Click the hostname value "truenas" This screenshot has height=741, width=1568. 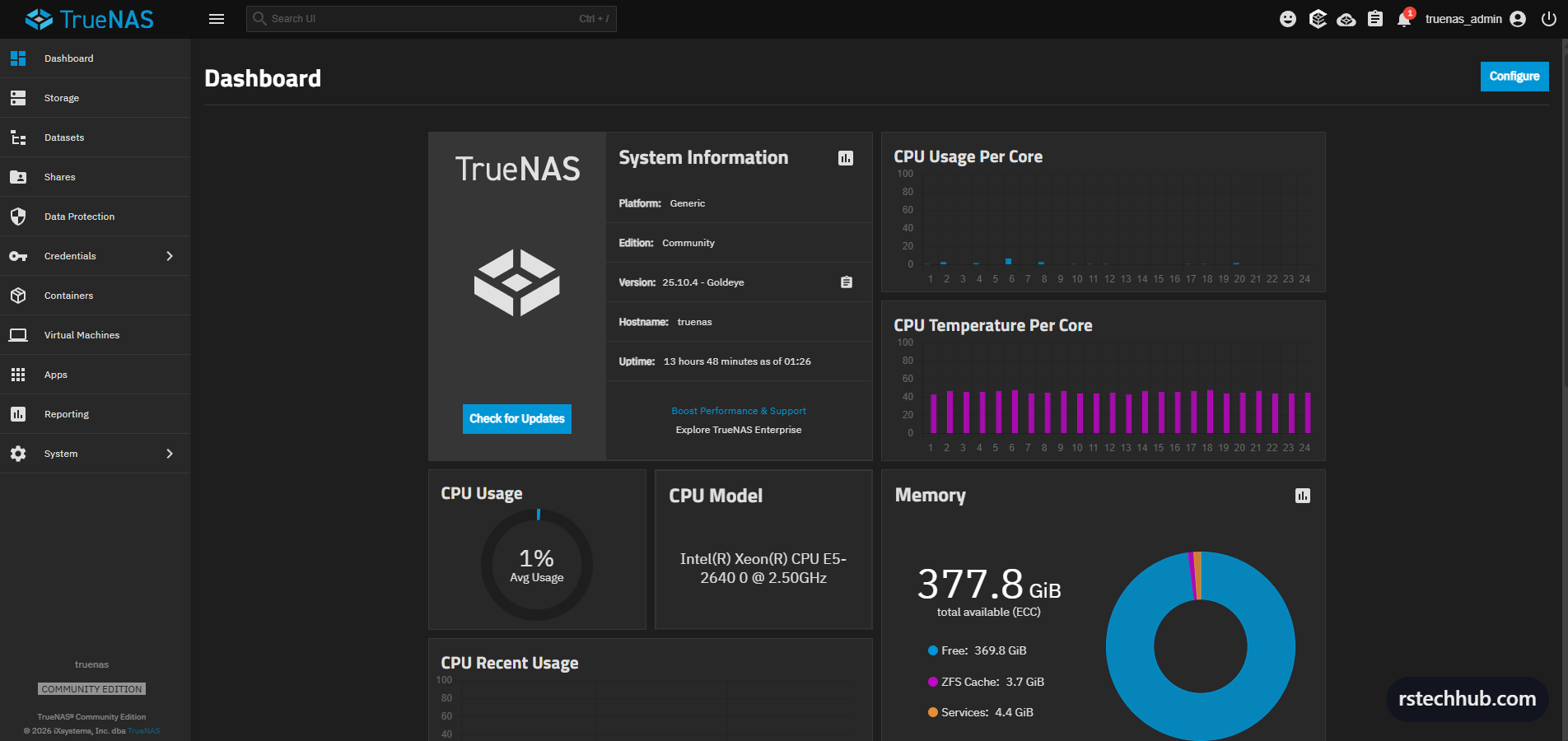pyautogui.click(x=694, y=322)
